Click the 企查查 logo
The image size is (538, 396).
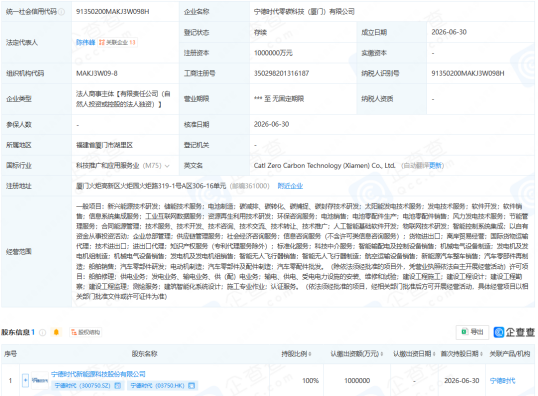pos(514,332)
